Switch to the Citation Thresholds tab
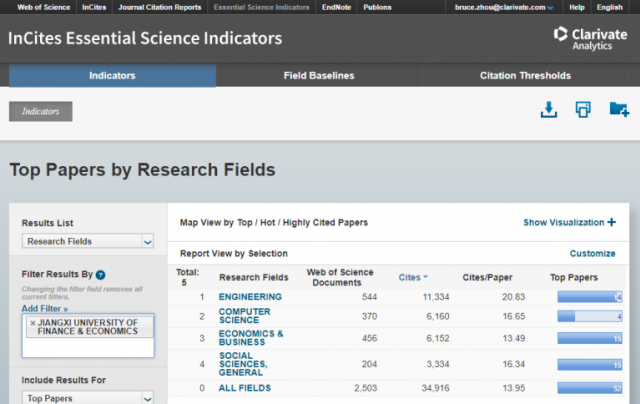This screenshot has width=640, height=404. (524, 76)
